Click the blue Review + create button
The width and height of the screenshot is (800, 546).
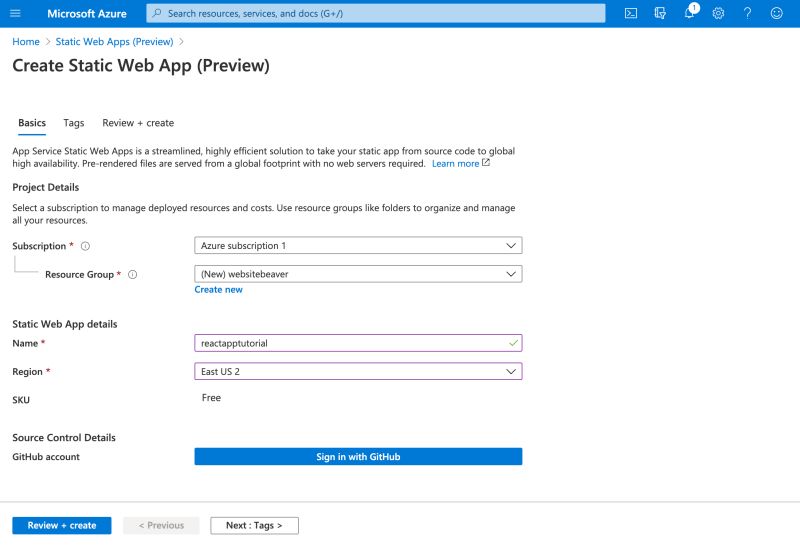click(x=62, y=526)
